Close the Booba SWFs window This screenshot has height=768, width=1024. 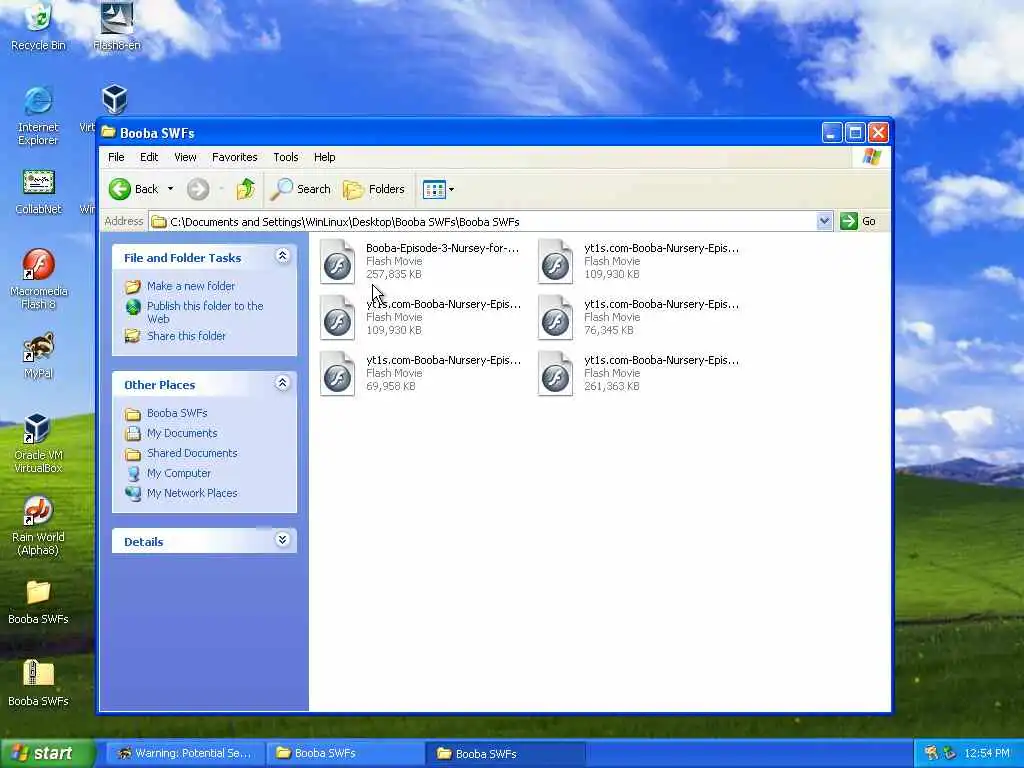878,133
